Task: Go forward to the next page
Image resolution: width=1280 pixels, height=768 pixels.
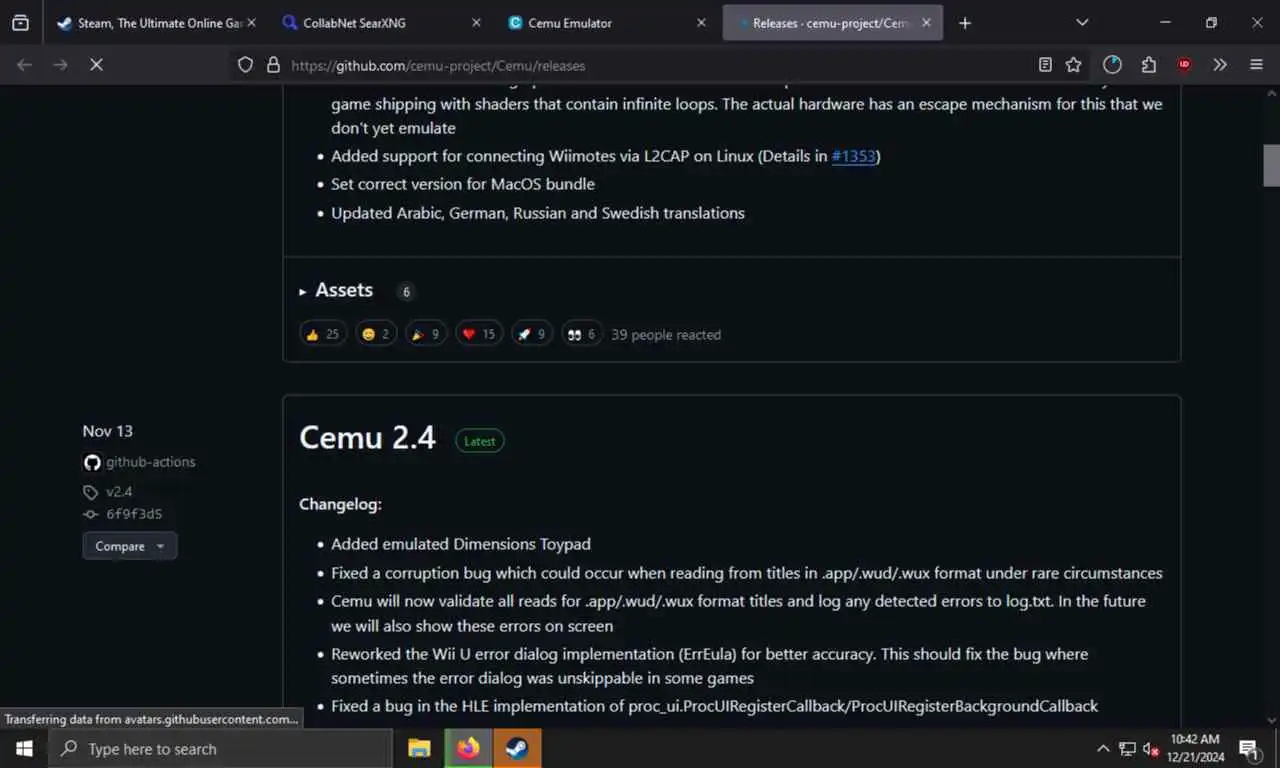Action: click(61, 64)
